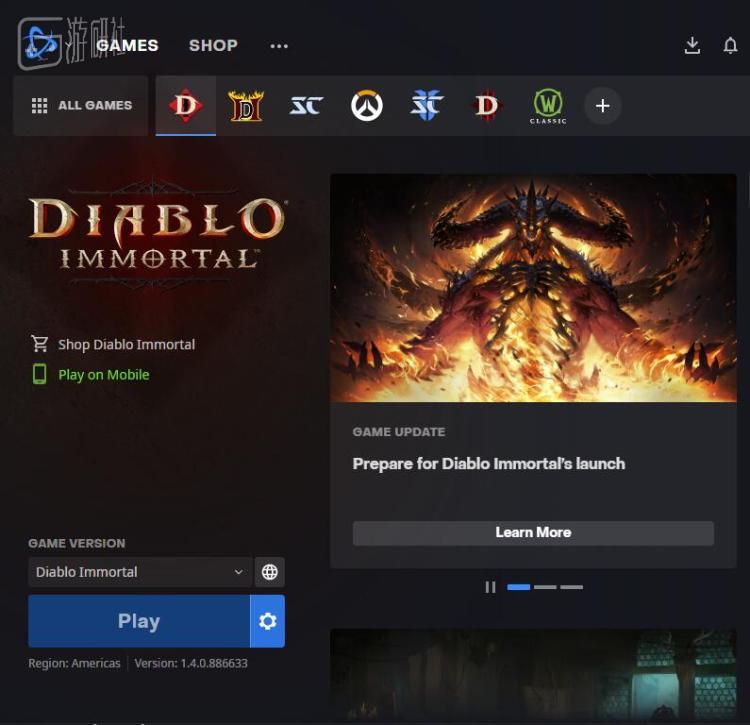The height and width of the screenshot is (725, 750).
Task: Expand the Diablo Immortal game version dropdown
Action: pos(140,572)
